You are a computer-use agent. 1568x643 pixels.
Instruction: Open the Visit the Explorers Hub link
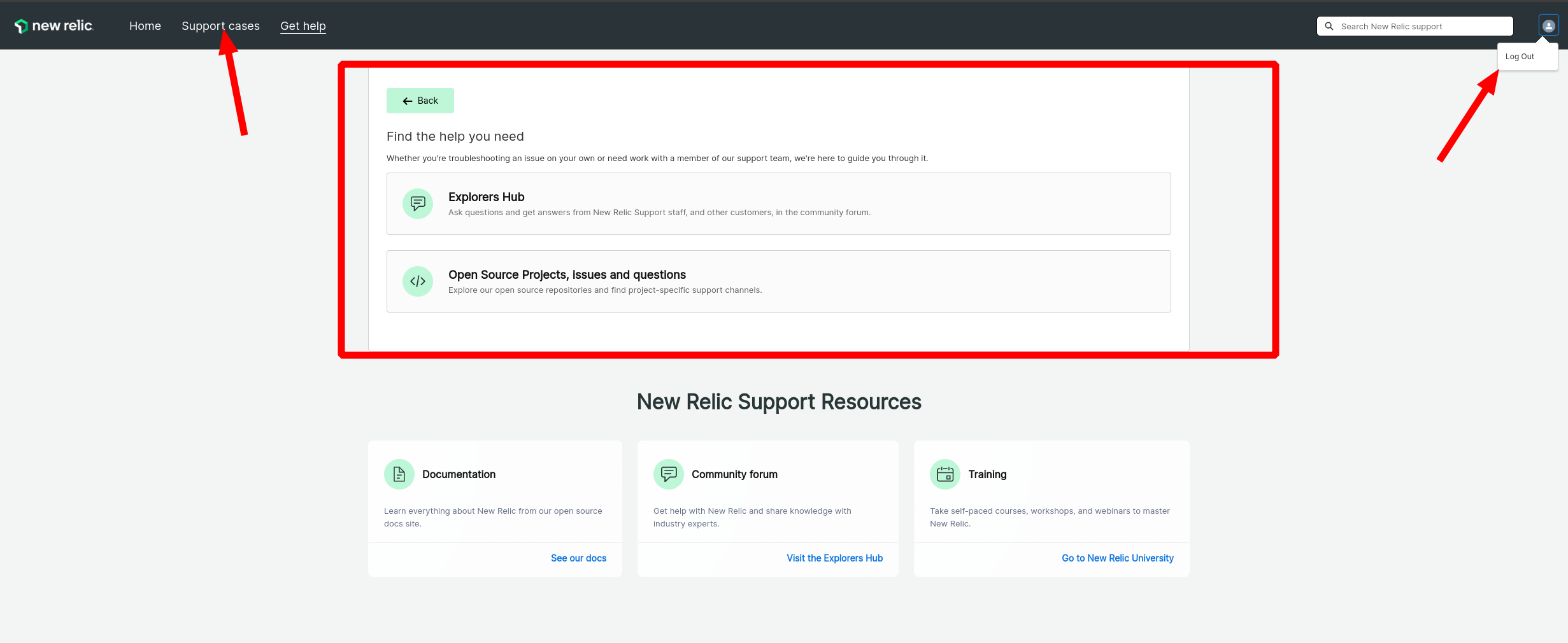tap(834, 558)
